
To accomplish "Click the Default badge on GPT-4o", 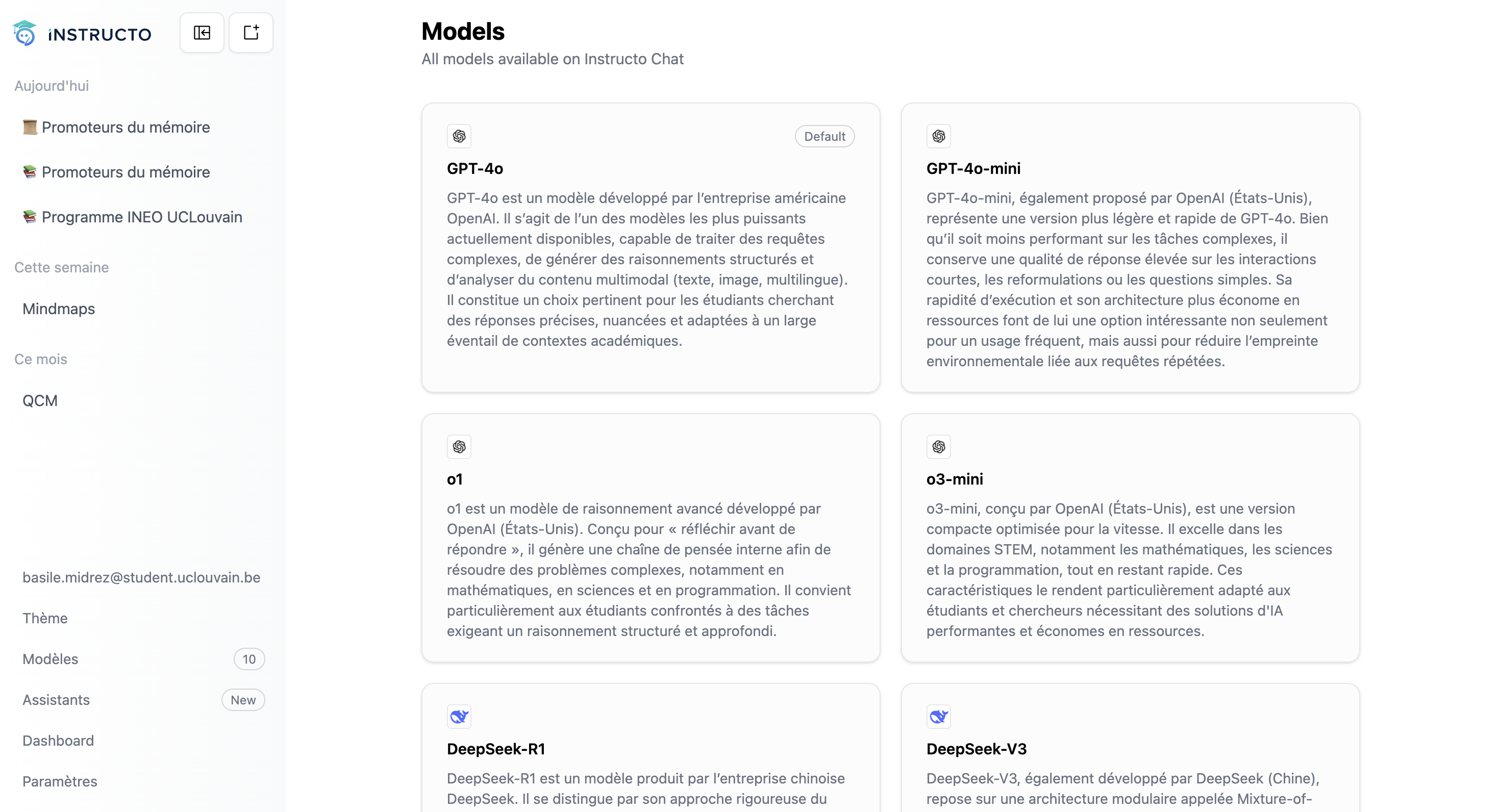I will point(824,136).
